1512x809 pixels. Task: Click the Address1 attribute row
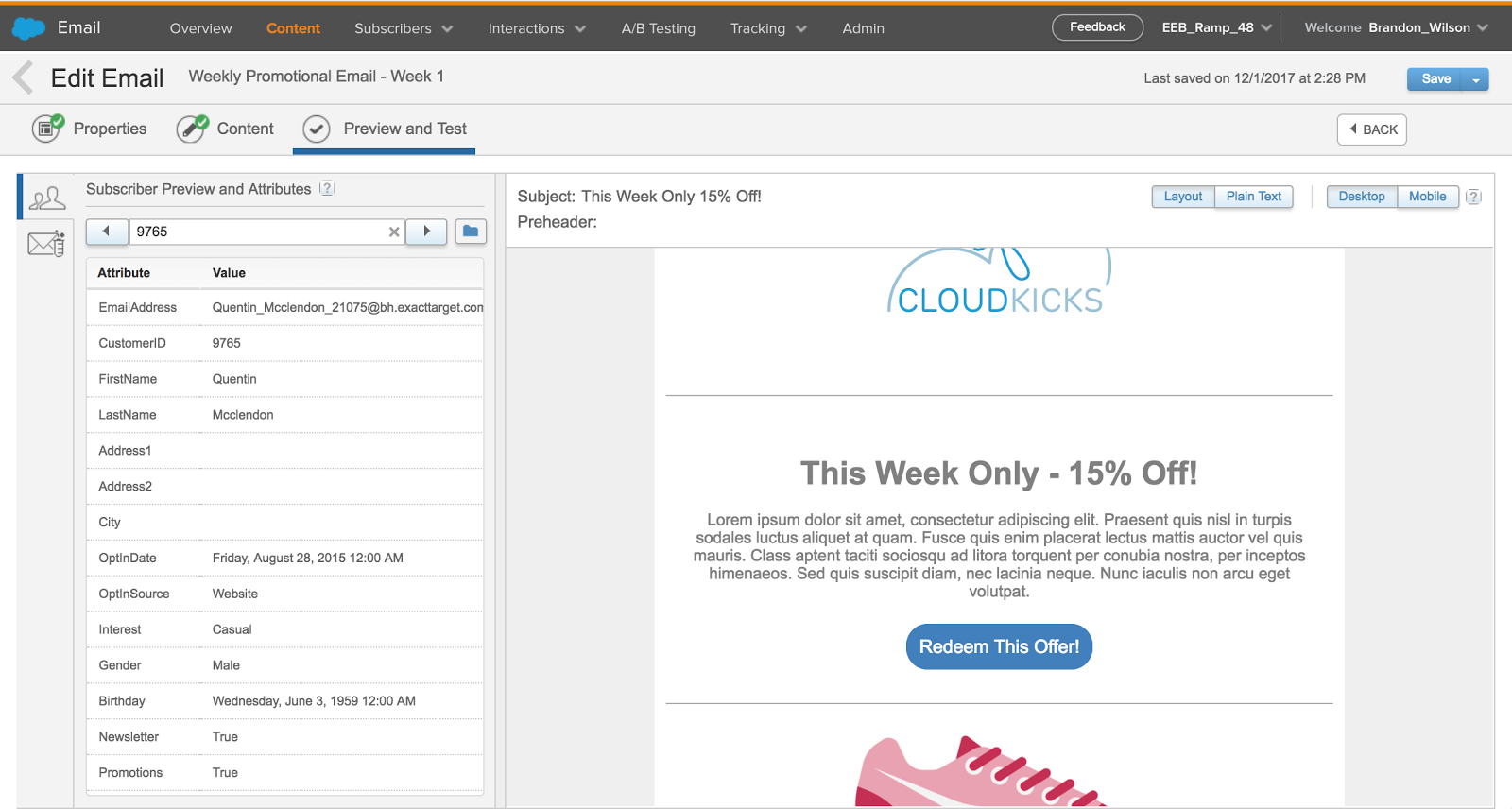point(284,451)
